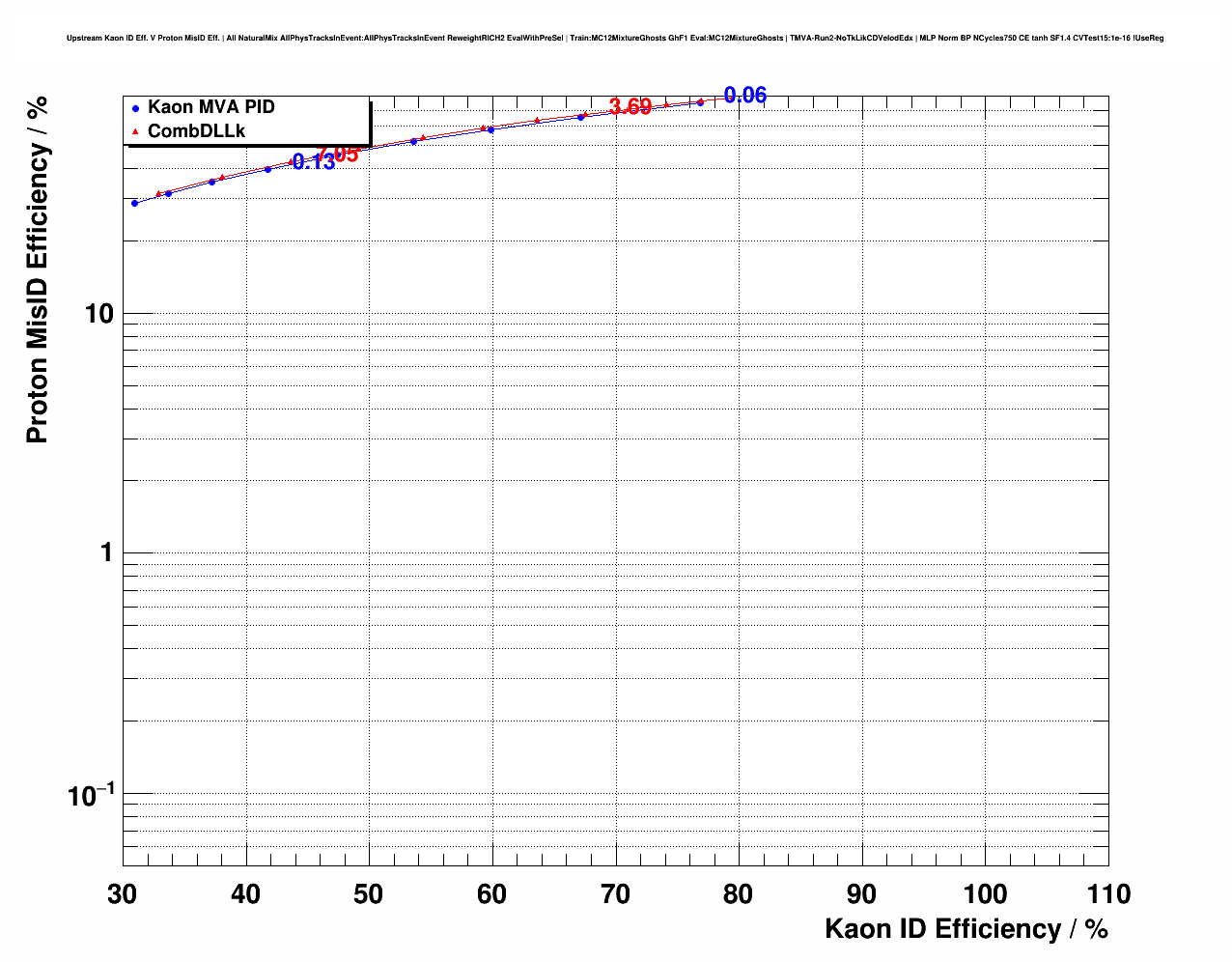Image resolution: width=1232 pixels, height=962 pixels.
Task: Click the plot title text at top
Action: coord(615,39)
